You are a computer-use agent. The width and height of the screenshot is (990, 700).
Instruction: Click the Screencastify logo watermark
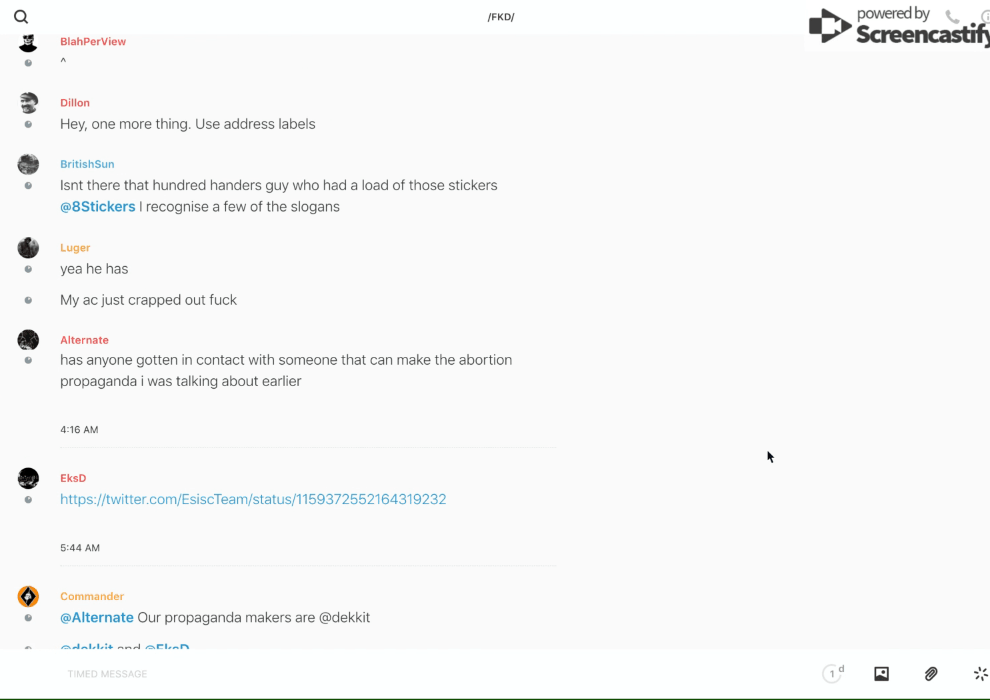click(x=897, y=27)
